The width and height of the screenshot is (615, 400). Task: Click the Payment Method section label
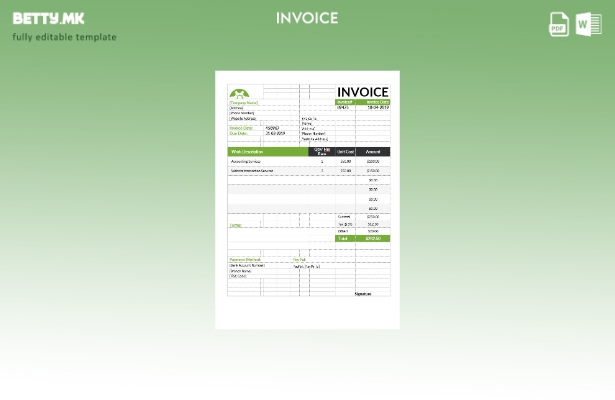[x=245, y=260]
